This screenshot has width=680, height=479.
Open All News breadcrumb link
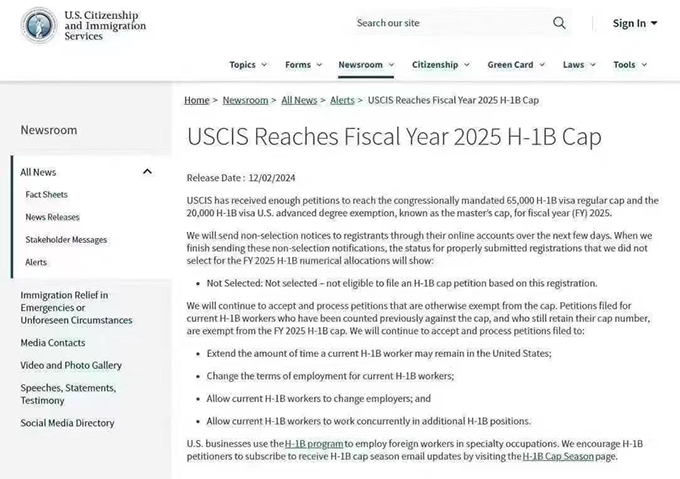point(299,100)
